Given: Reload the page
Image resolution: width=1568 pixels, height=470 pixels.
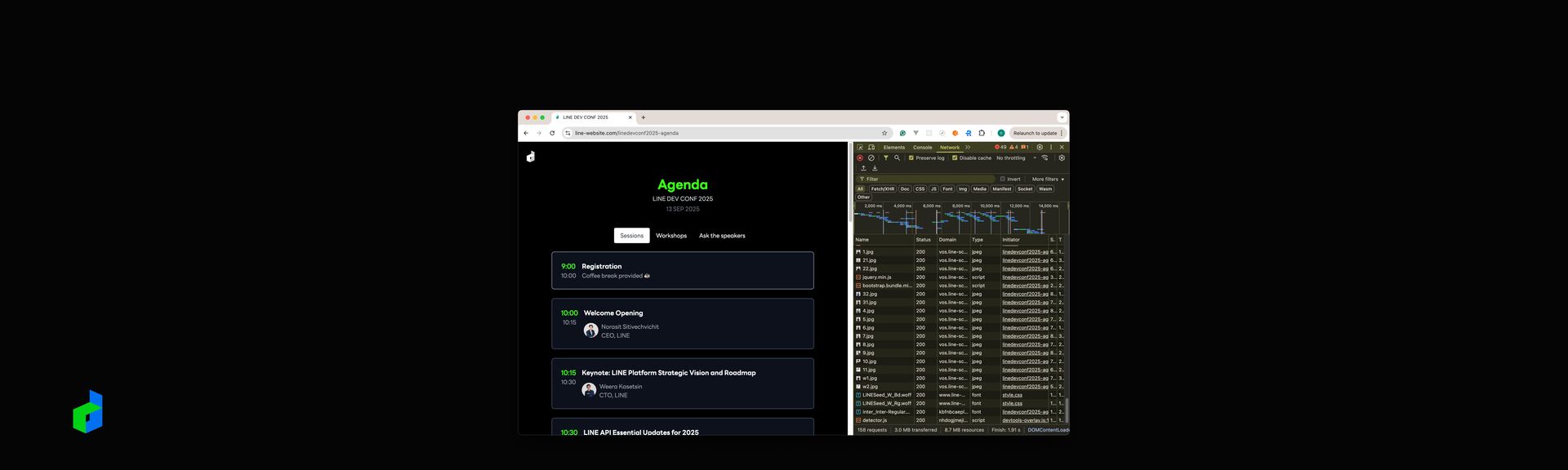Looking at the screenshot, I should click(x=552, y=133).
